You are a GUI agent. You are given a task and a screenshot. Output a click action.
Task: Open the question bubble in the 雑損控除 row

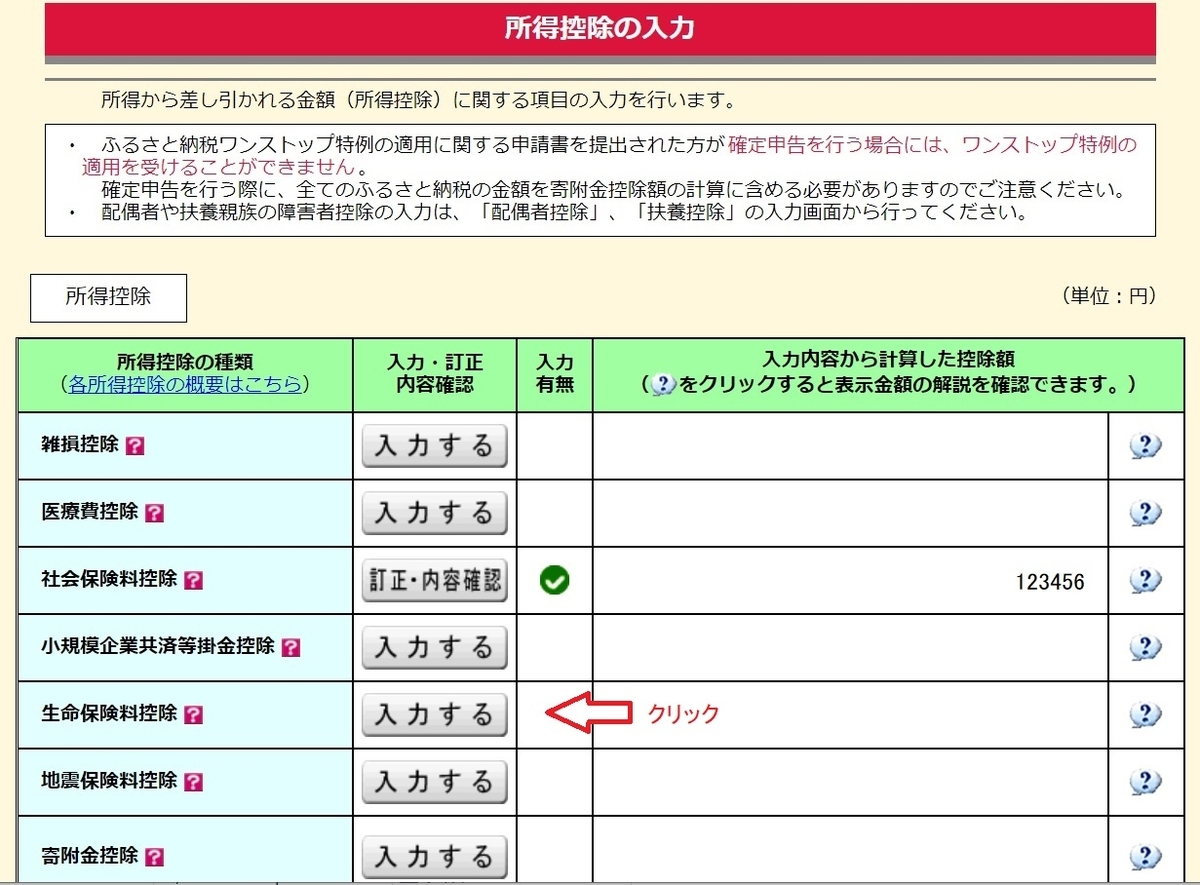[x=1146, y=447]
